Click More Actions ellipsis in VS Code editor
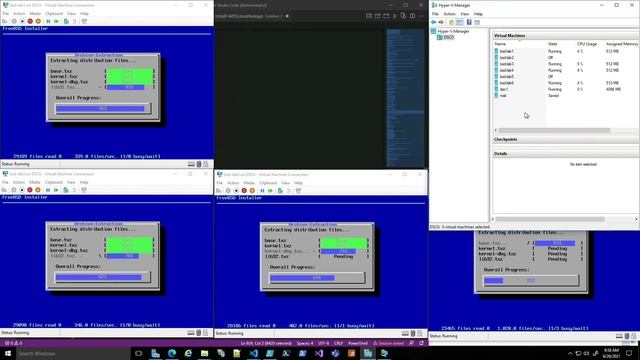 [x=422, y=16]
